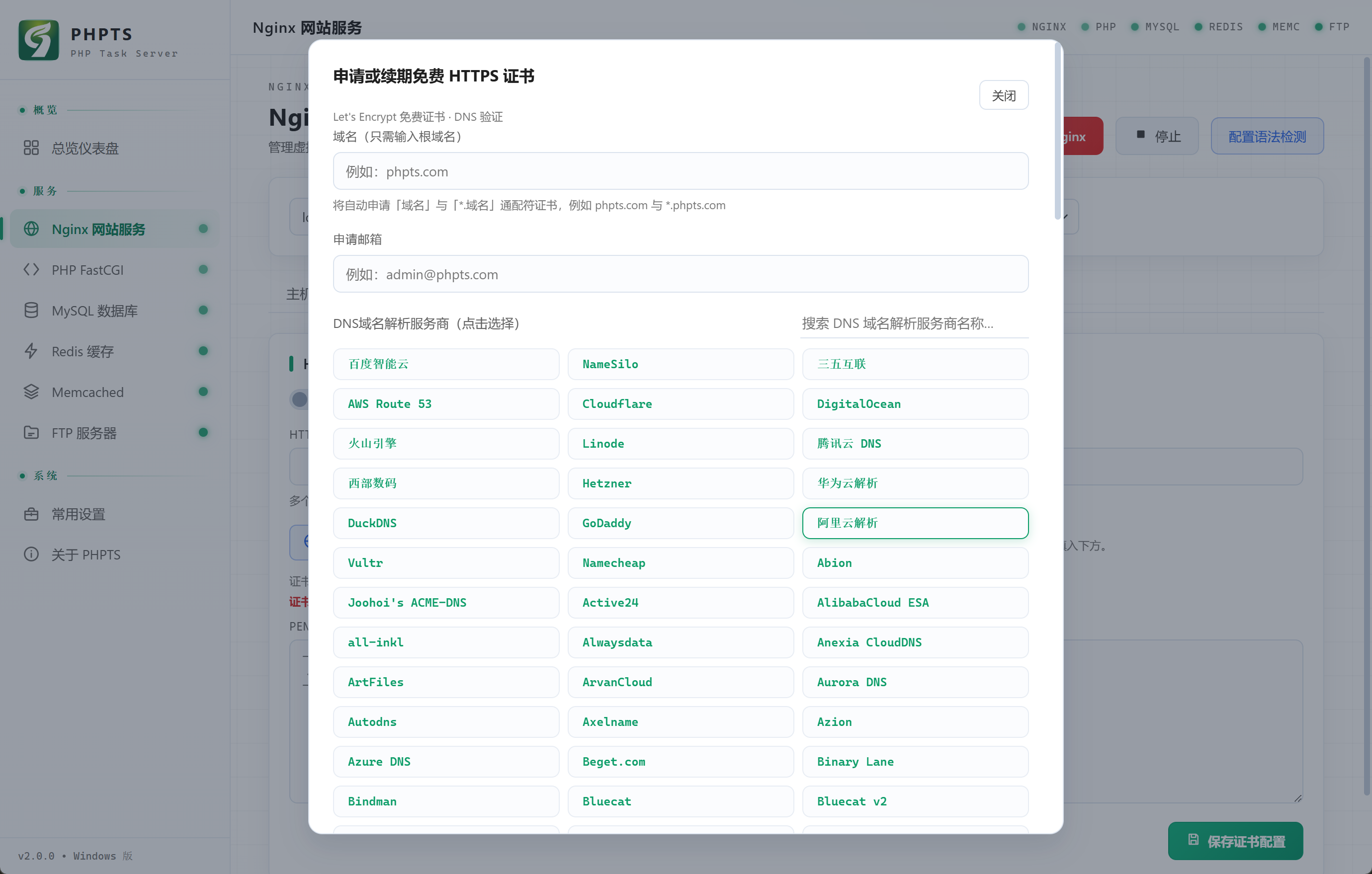
Task: Select Linode DNS provider
Action: pos(681,444)
